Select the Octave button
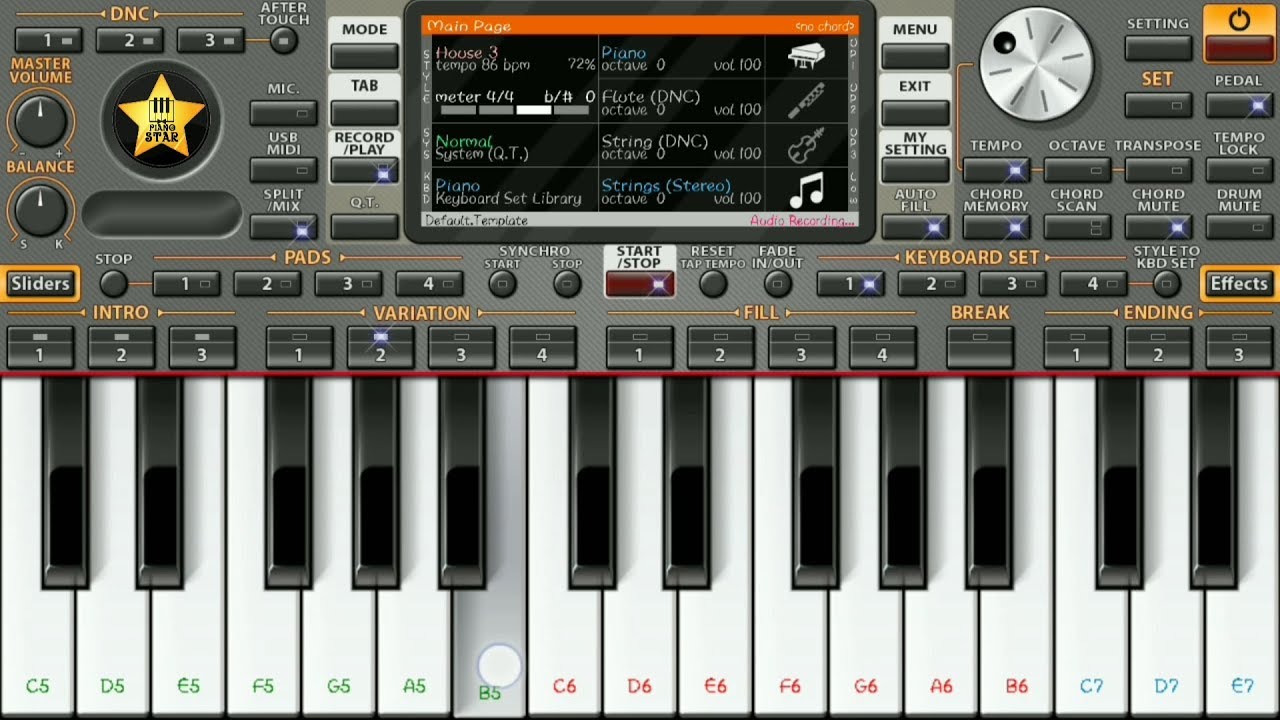 point(1077,170)
